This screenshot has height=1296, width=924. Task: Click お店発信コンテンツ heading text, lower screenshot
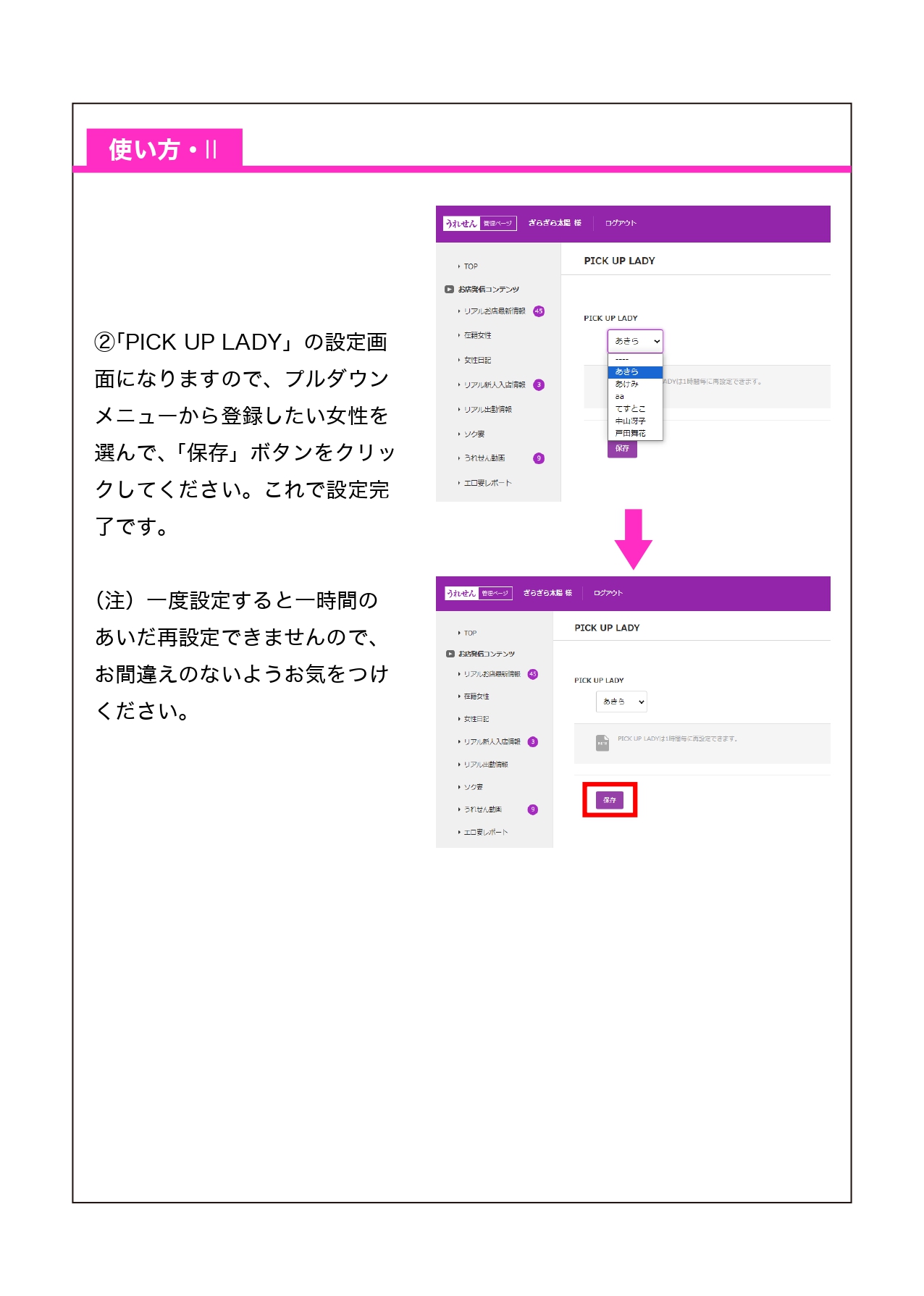click(x=487, y=654)
